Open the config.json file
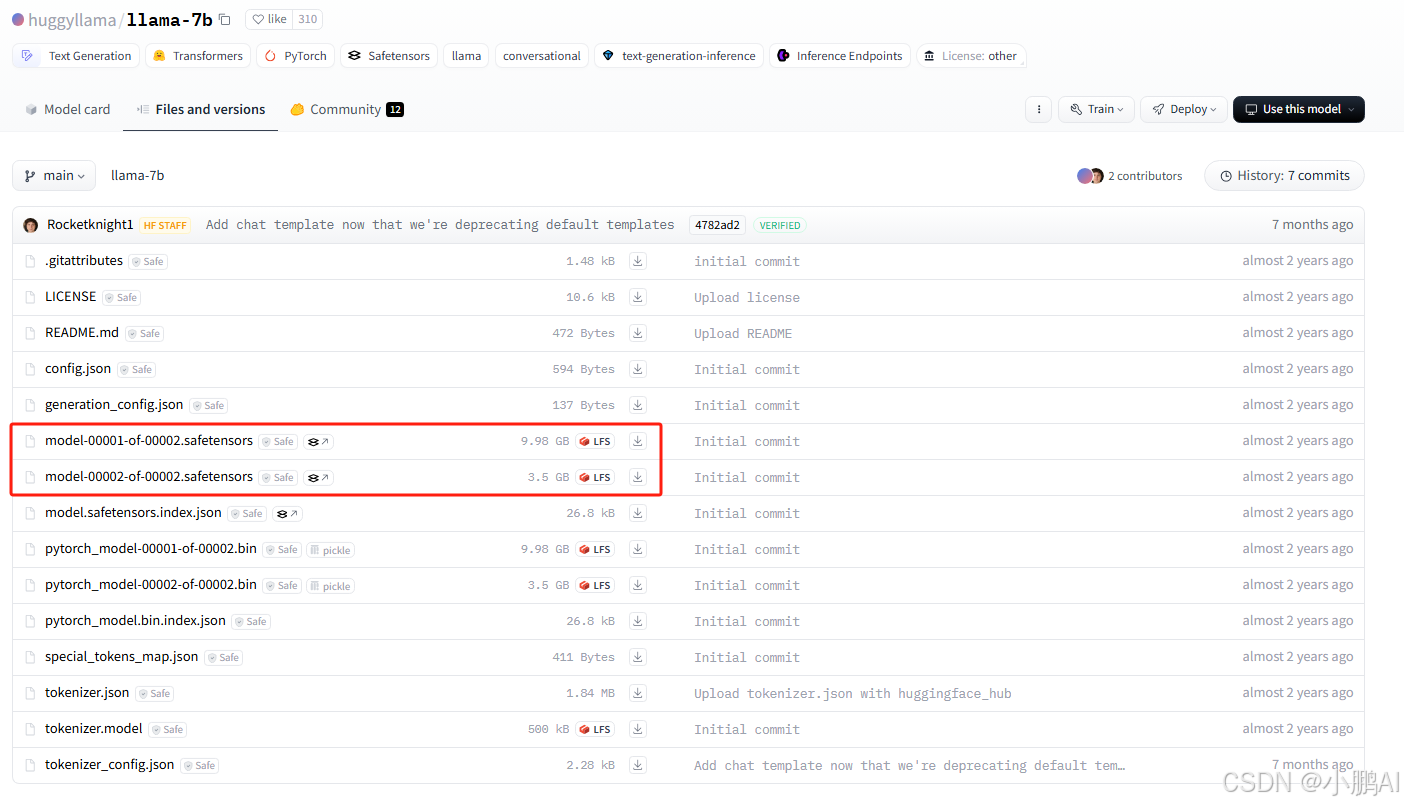Image resolution: width=1404 pixels, height=808 pixels. [78, 369]
